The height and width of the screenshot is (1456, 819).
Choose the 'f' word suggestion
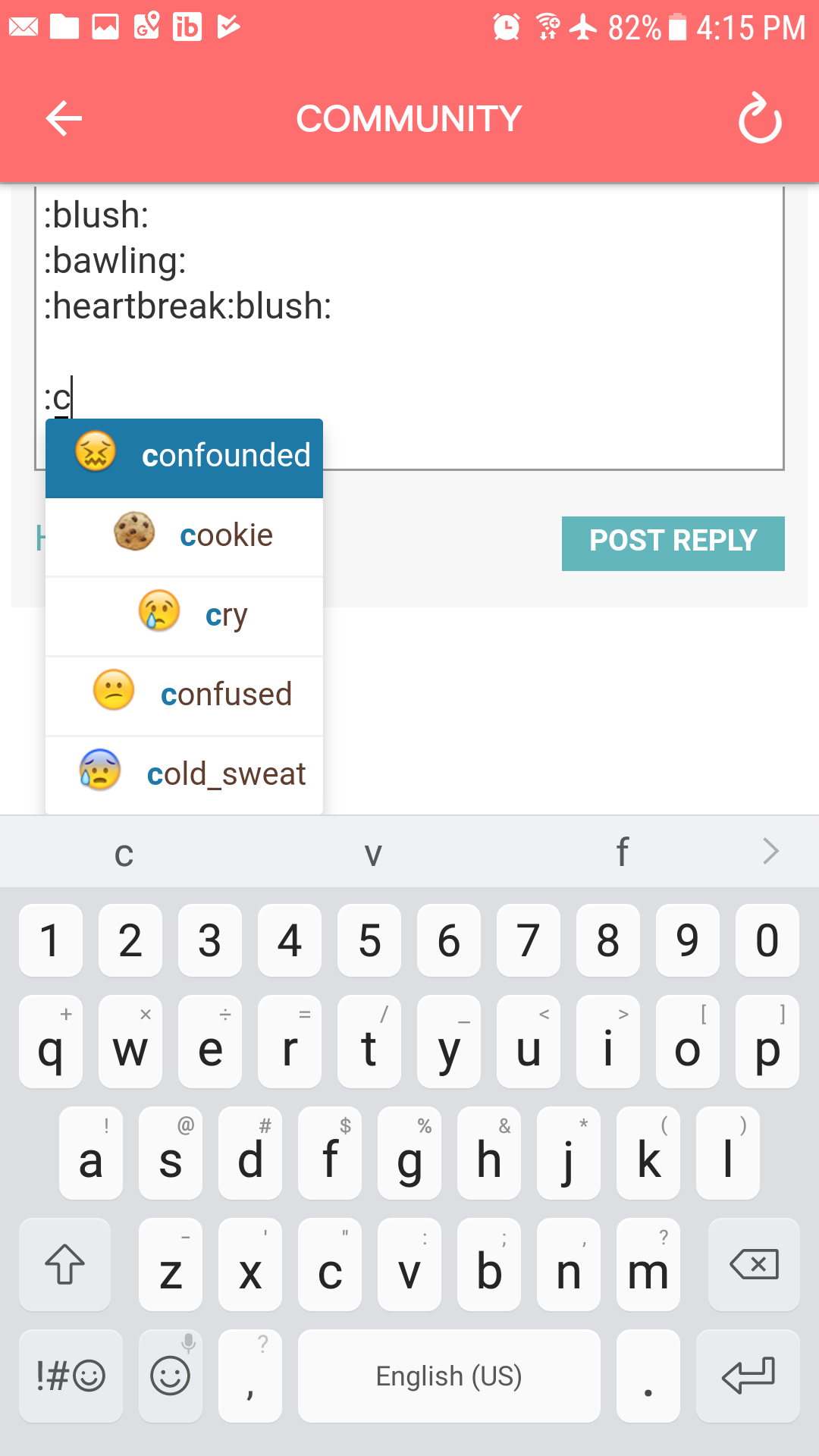click(622, 852)
